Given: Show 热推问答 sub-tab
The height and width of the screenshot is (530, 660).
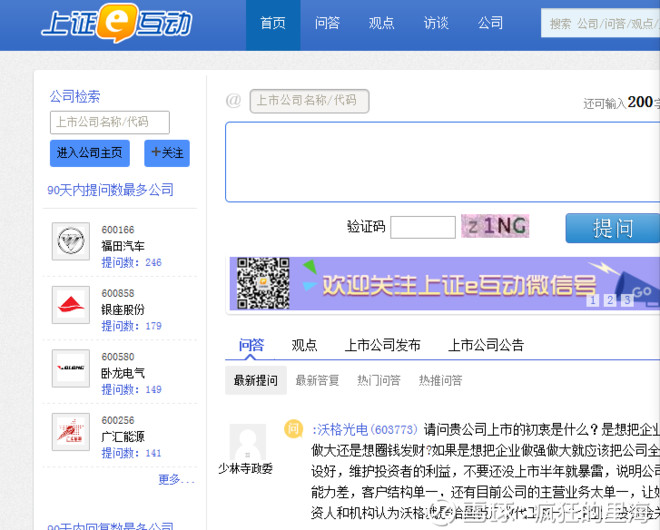Looking at the screenshot, I should [x=440, y=381].
